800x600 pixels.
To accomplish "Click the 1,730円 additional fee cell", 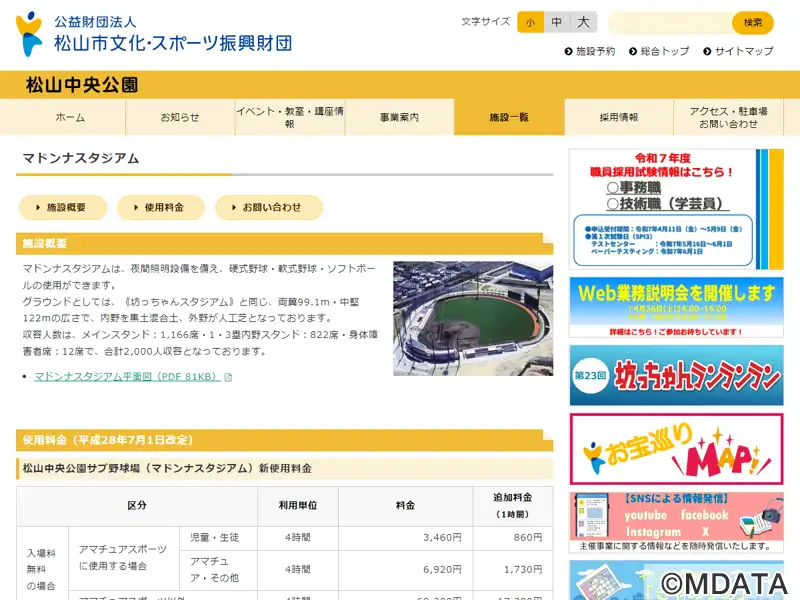I will click(513, 569).
